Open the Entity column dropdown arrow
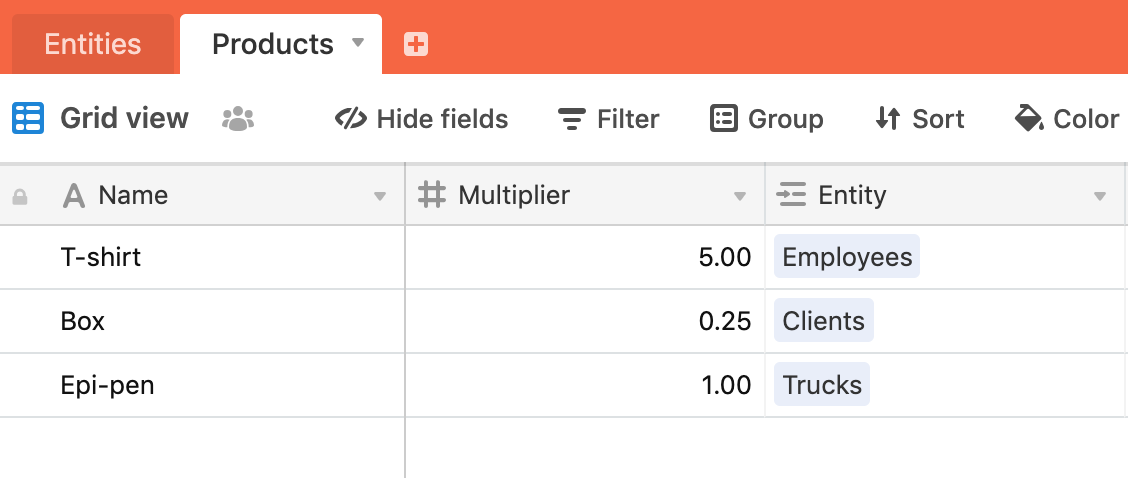 [1099, 197]
